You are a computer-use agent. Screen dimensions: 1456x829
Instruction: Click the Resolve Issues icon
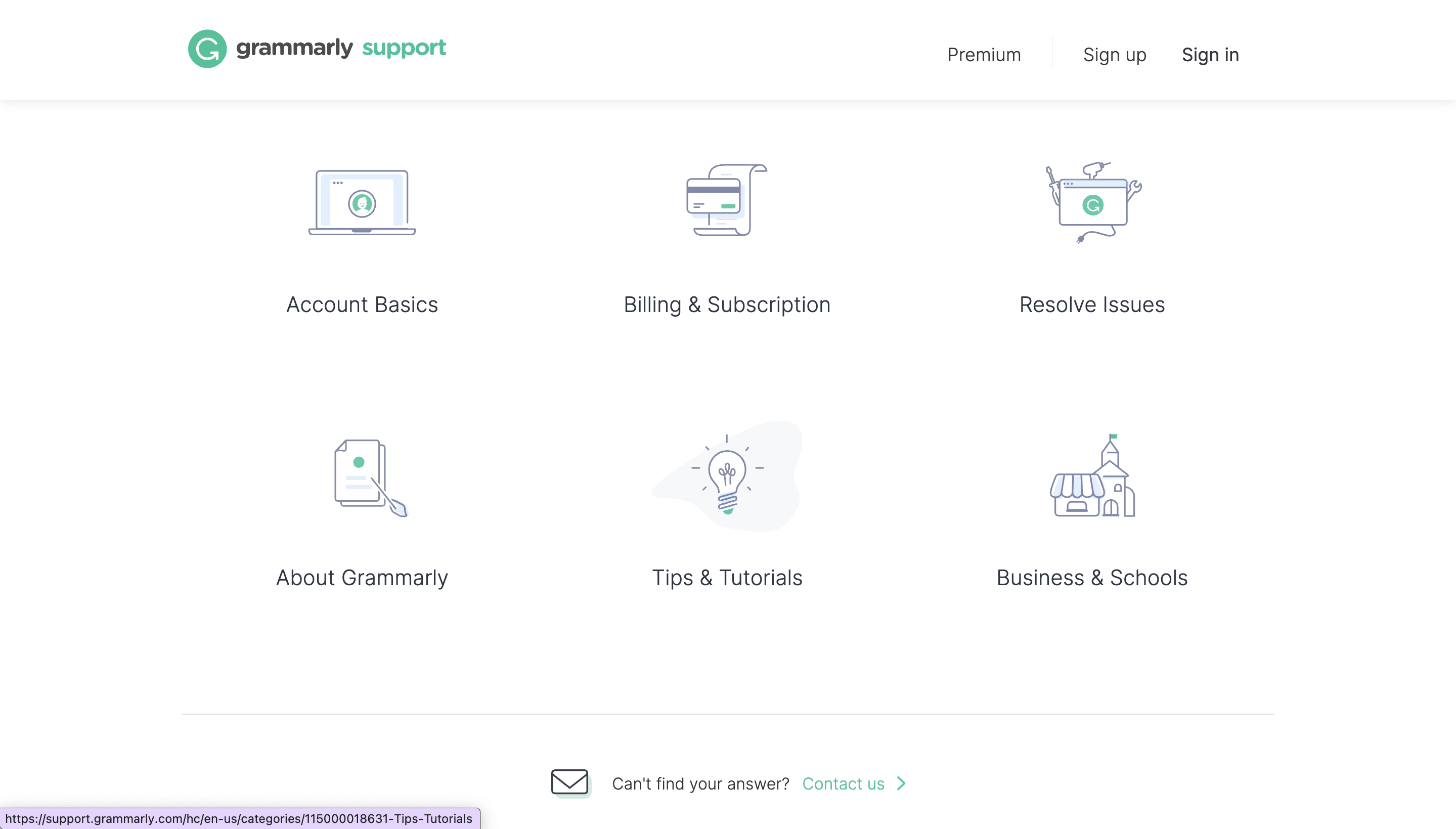pos(1093,201)
